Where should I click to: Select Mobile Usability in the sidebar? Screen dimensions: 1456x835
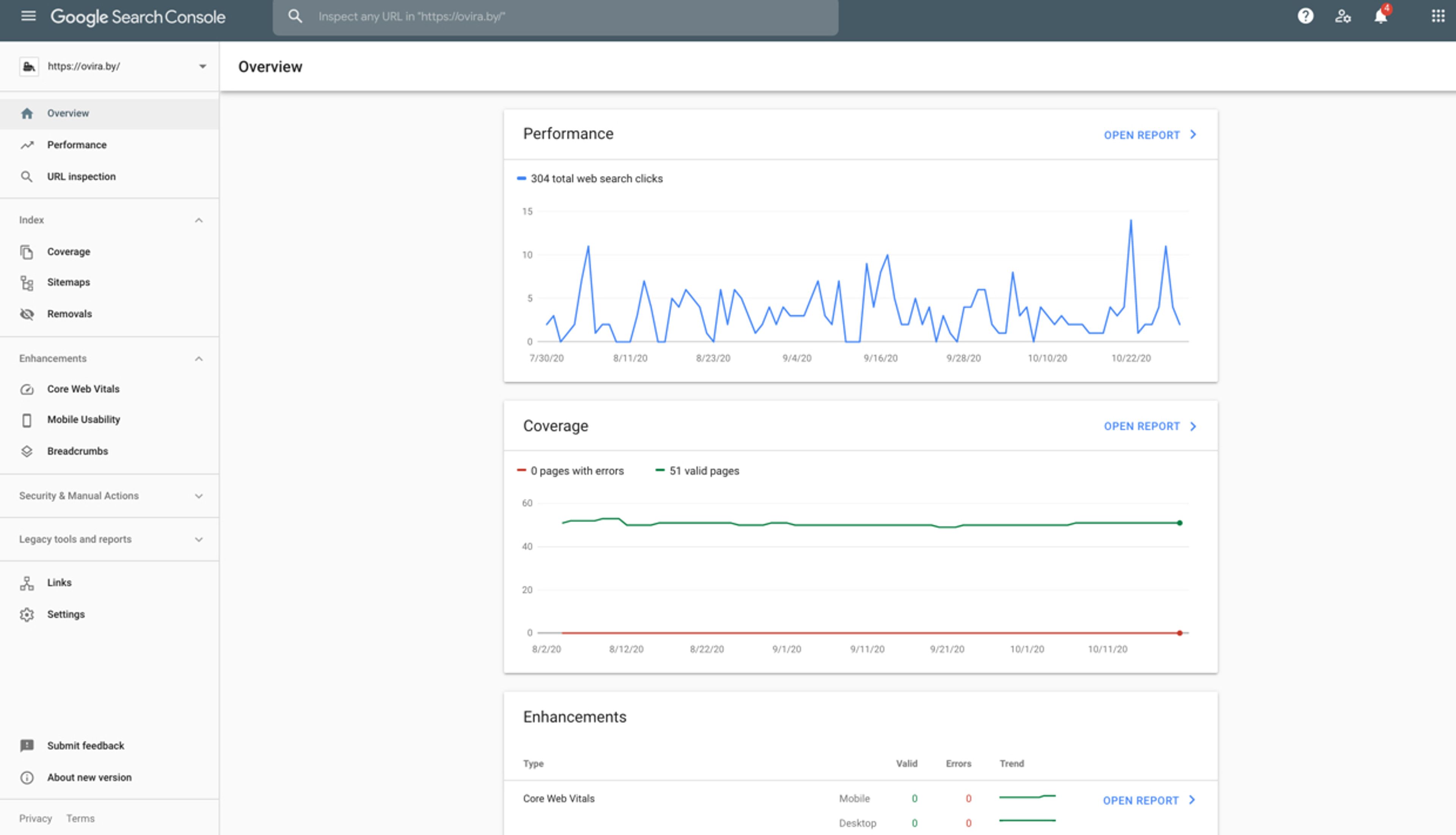coord(84,420)
